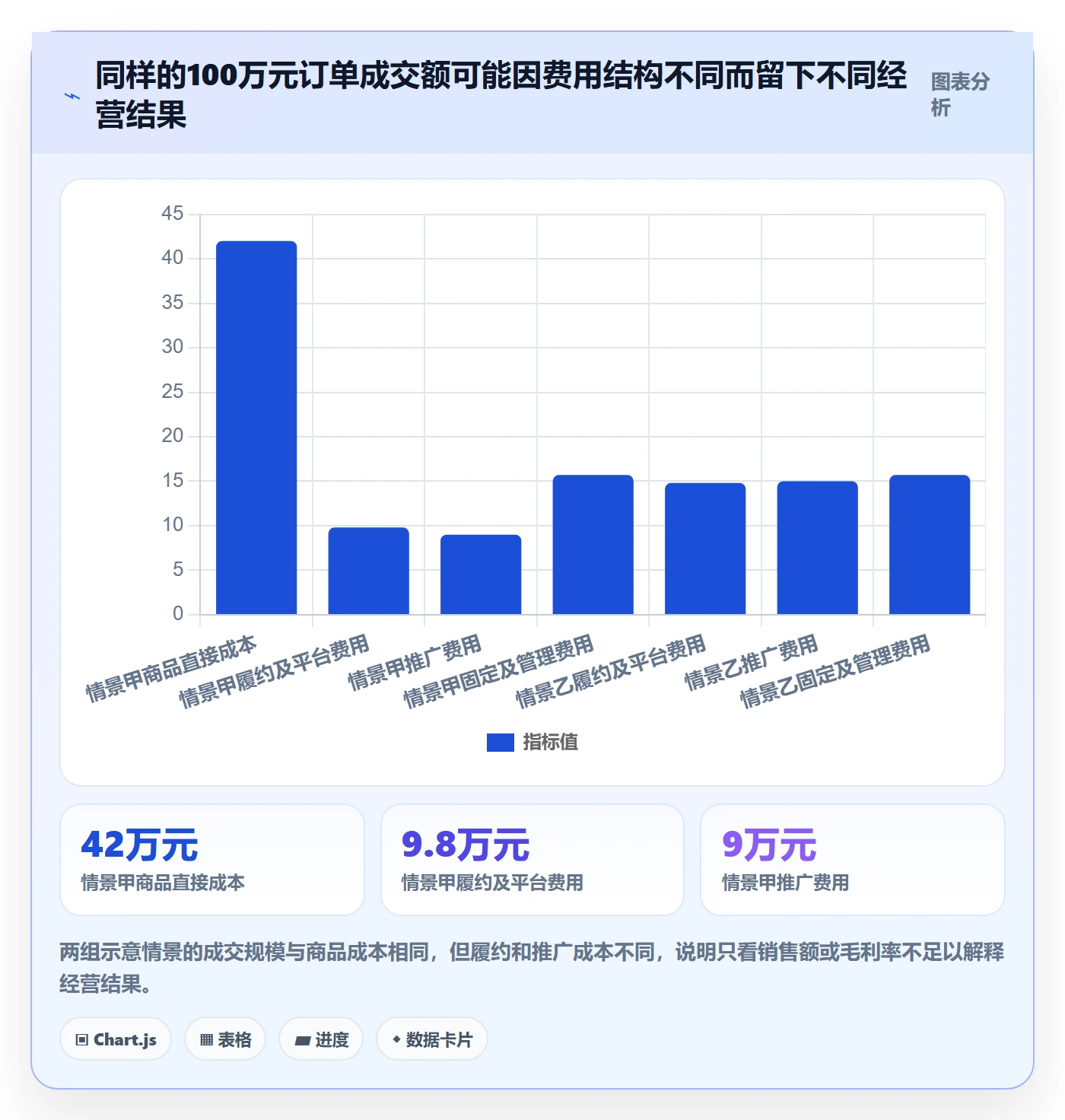
Task: Click 情景甲履约及平台费用 caption under 9.8万元
Action: click(492, 883)
